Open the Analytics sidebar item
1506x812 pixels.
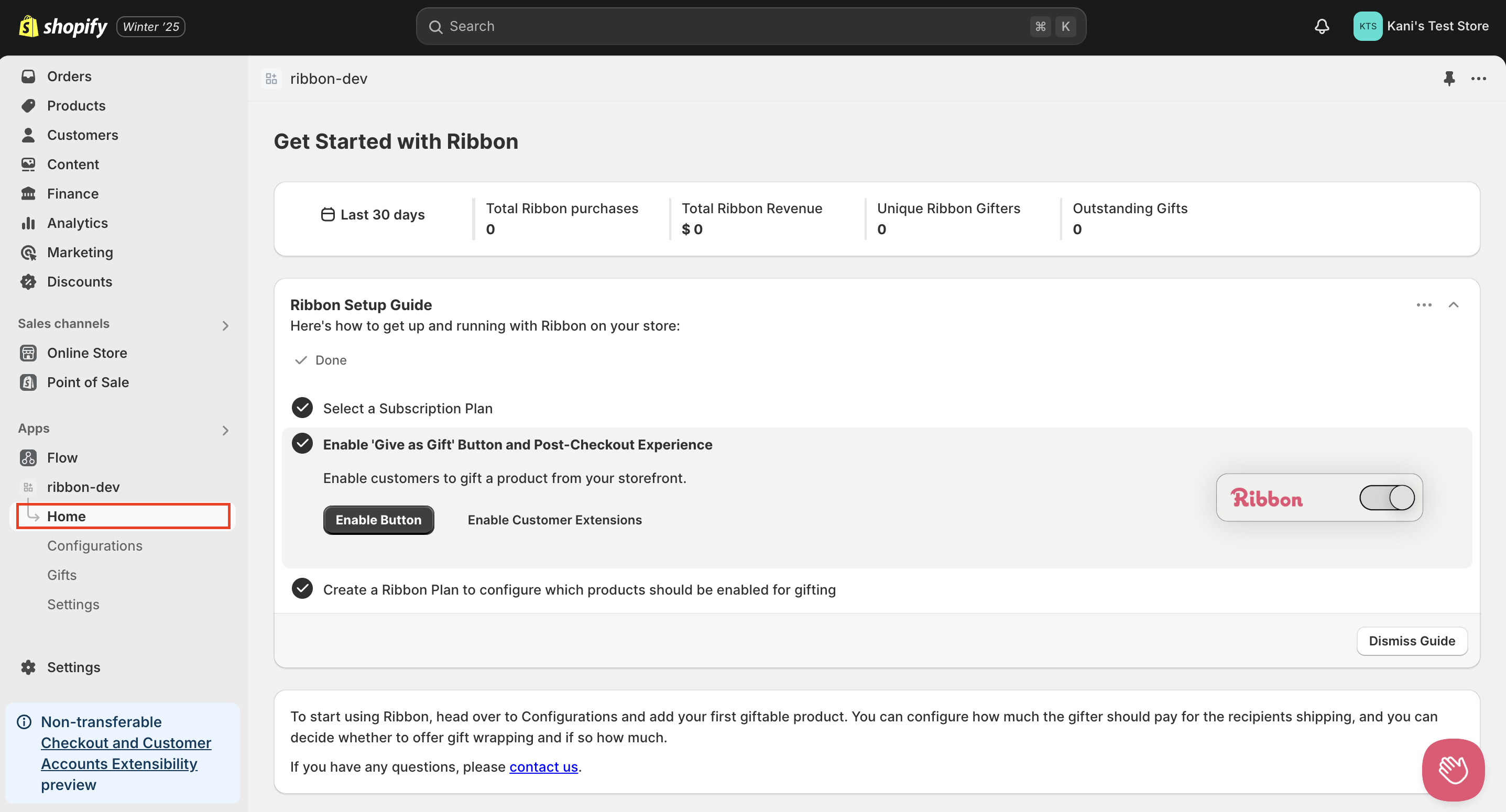(x=77, y=223)
